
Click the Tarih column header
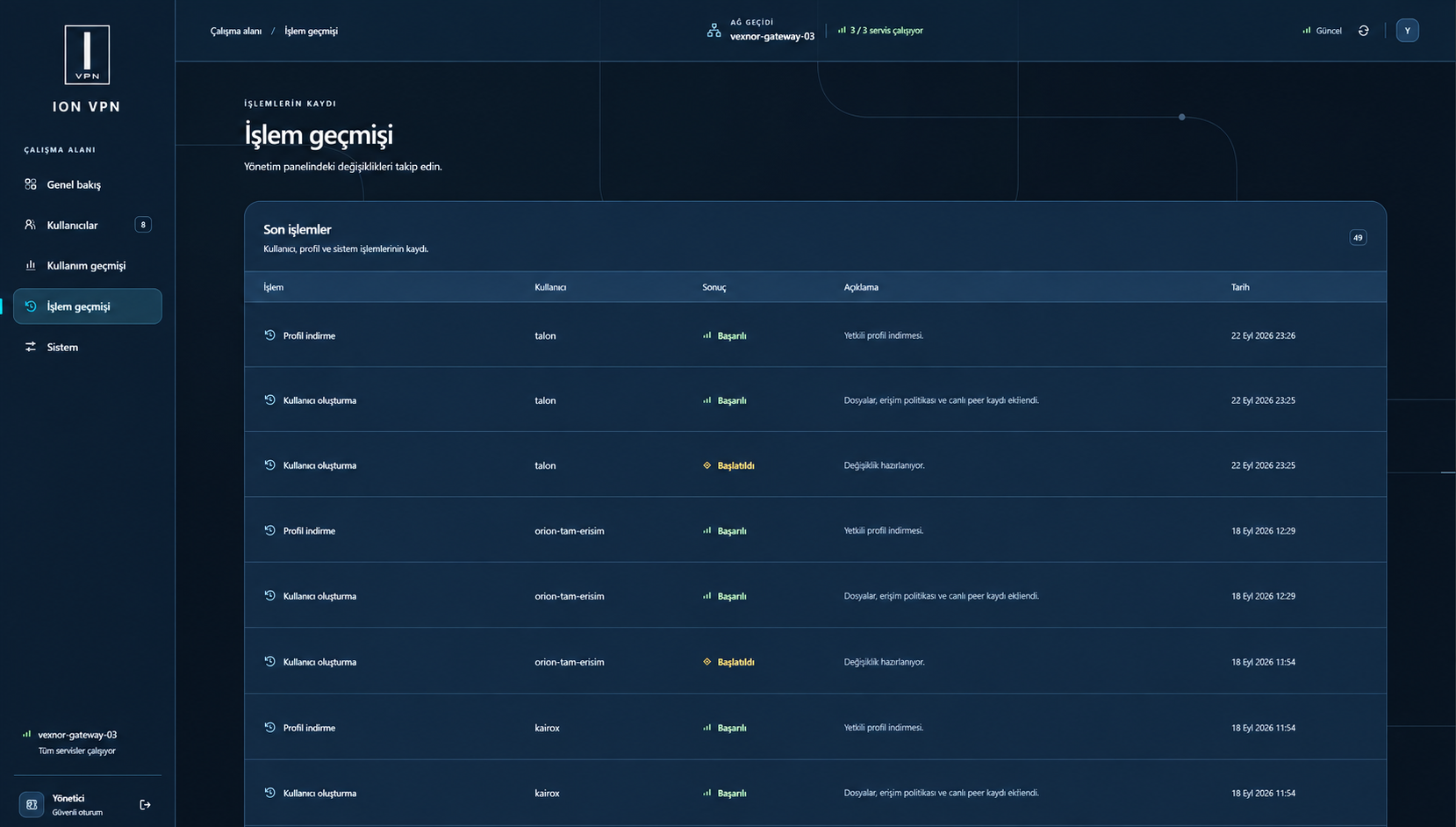(1240, 287)
